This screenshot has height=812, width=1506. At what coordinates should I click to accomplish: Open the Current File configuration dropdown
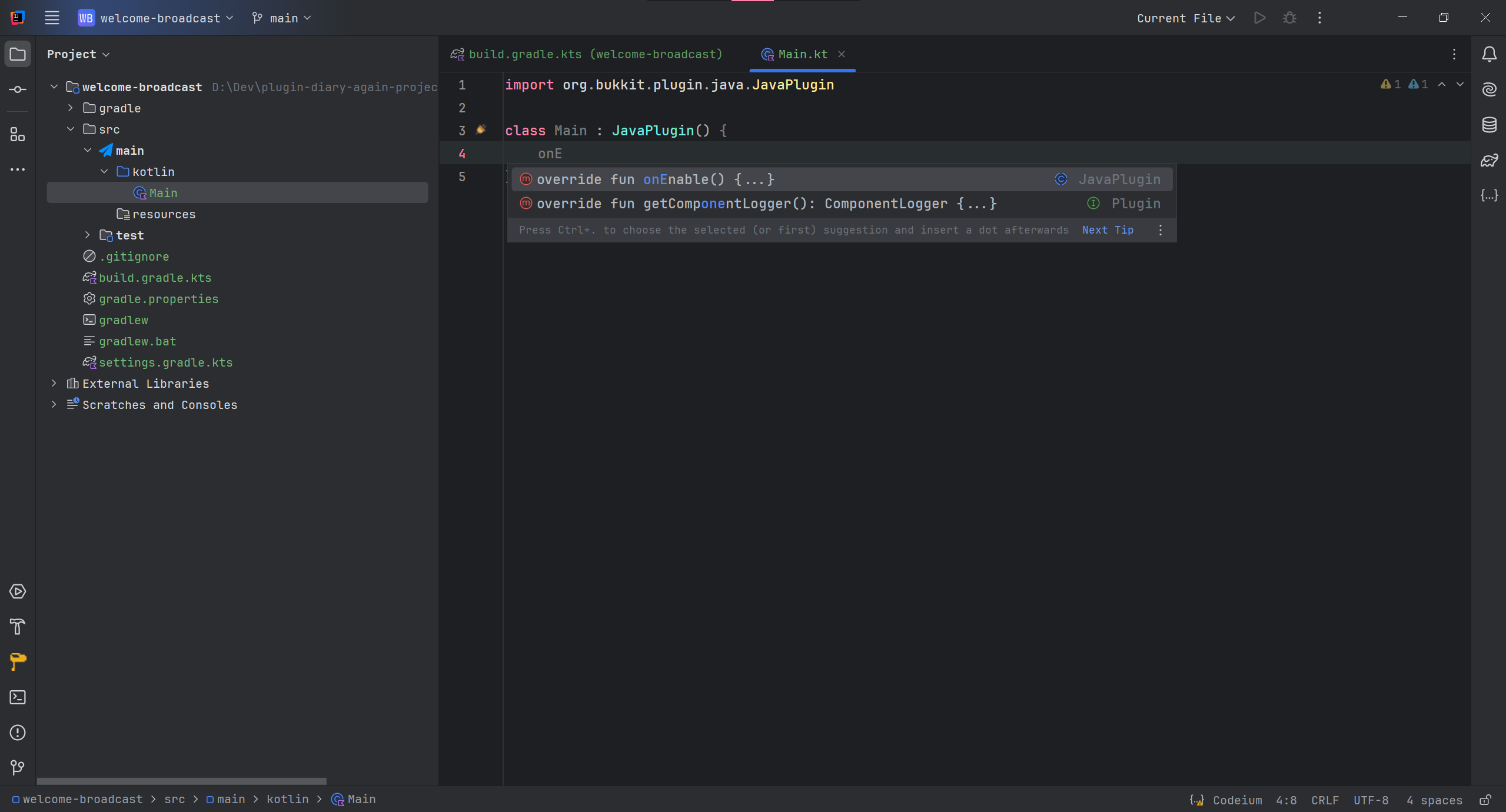click(1184, 18)
